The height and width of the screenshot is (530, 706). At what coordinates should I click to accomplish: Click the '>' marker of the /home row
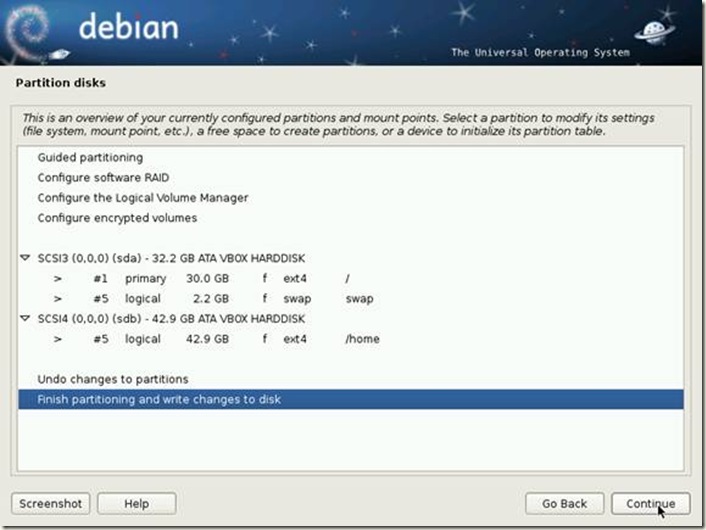[x=58, y=339]
